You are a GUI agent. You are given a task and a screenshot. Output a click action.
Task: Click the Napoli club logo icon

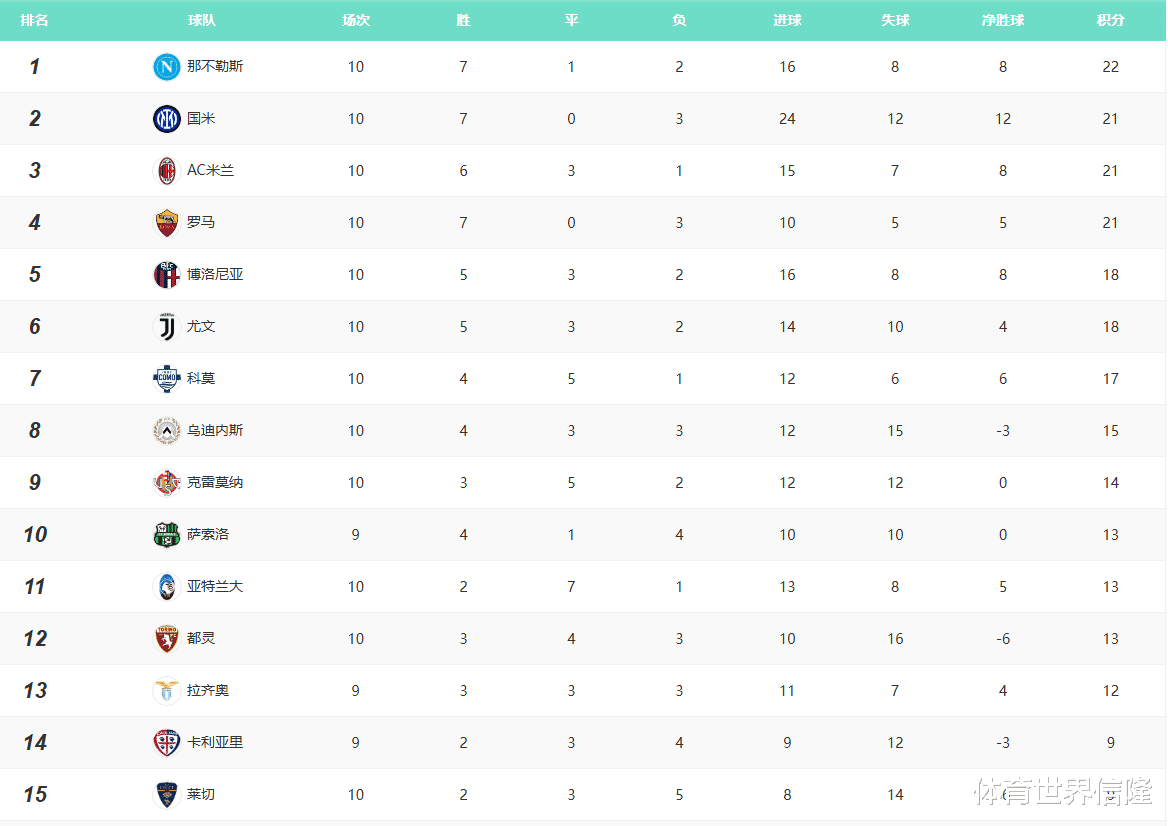tap(166, 67)
